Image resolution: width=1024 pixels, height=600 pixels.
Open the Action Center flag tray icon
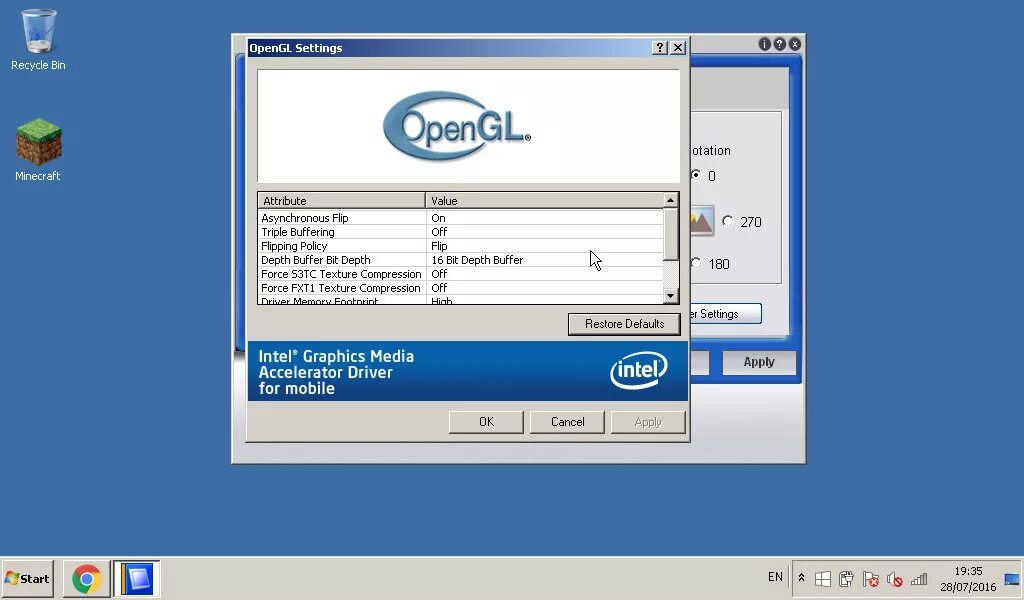pyautogui.click(x=870, y=578)
